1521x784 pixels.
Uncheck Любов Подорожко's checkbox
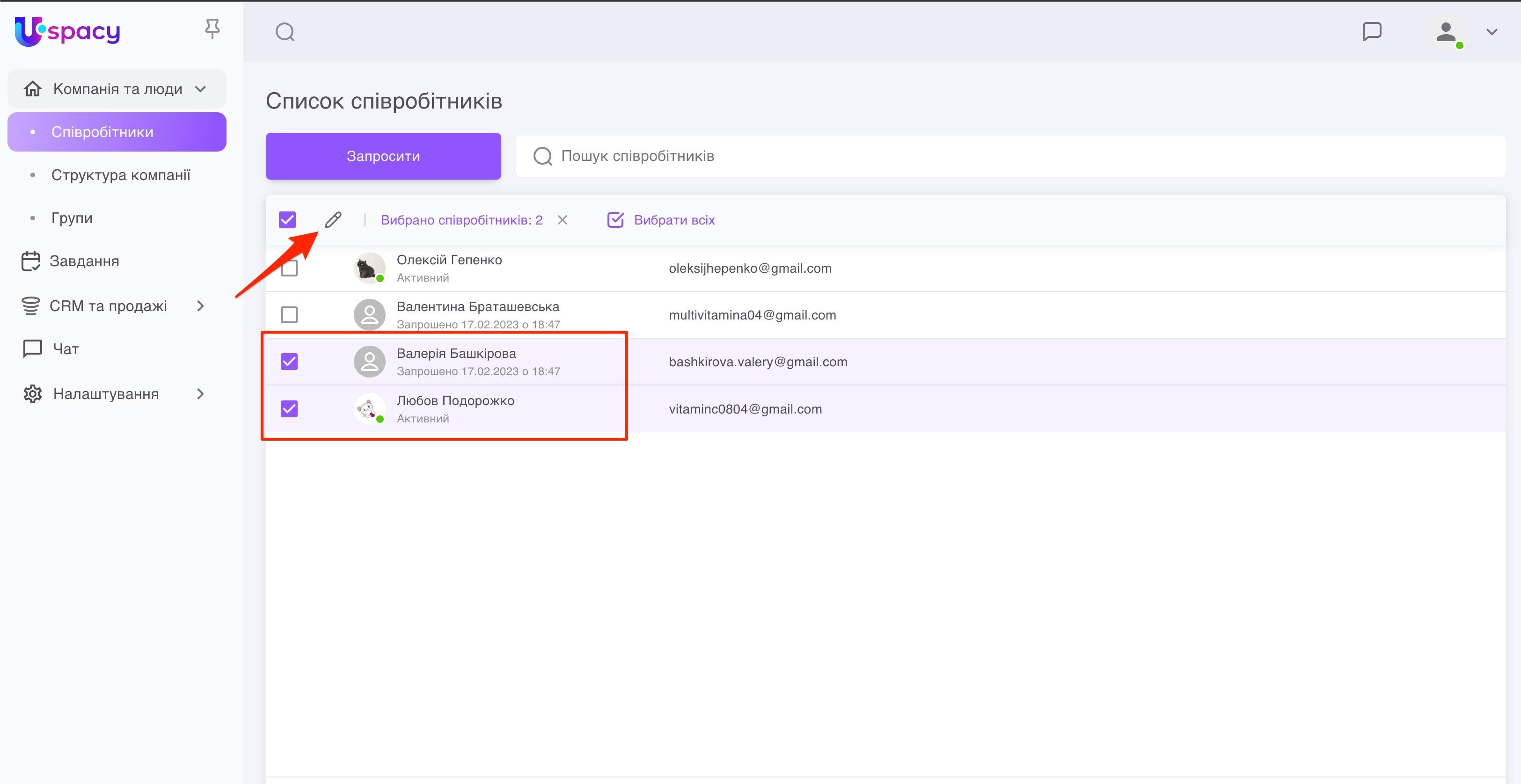(289, 408)
